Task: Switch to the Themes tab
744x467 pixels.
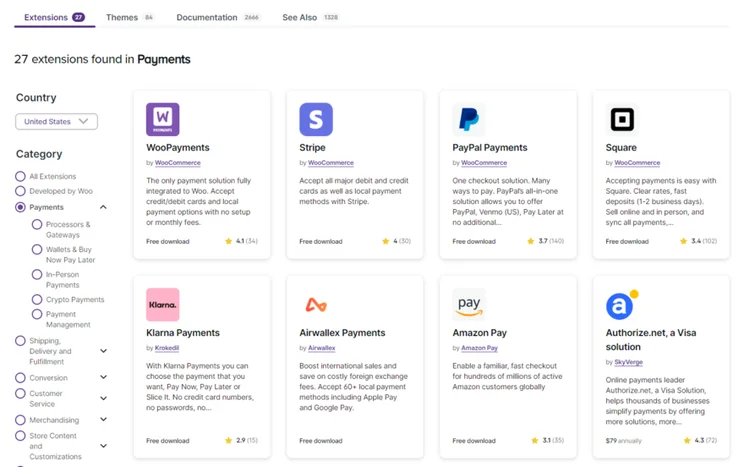Action: tap(130, 18)
